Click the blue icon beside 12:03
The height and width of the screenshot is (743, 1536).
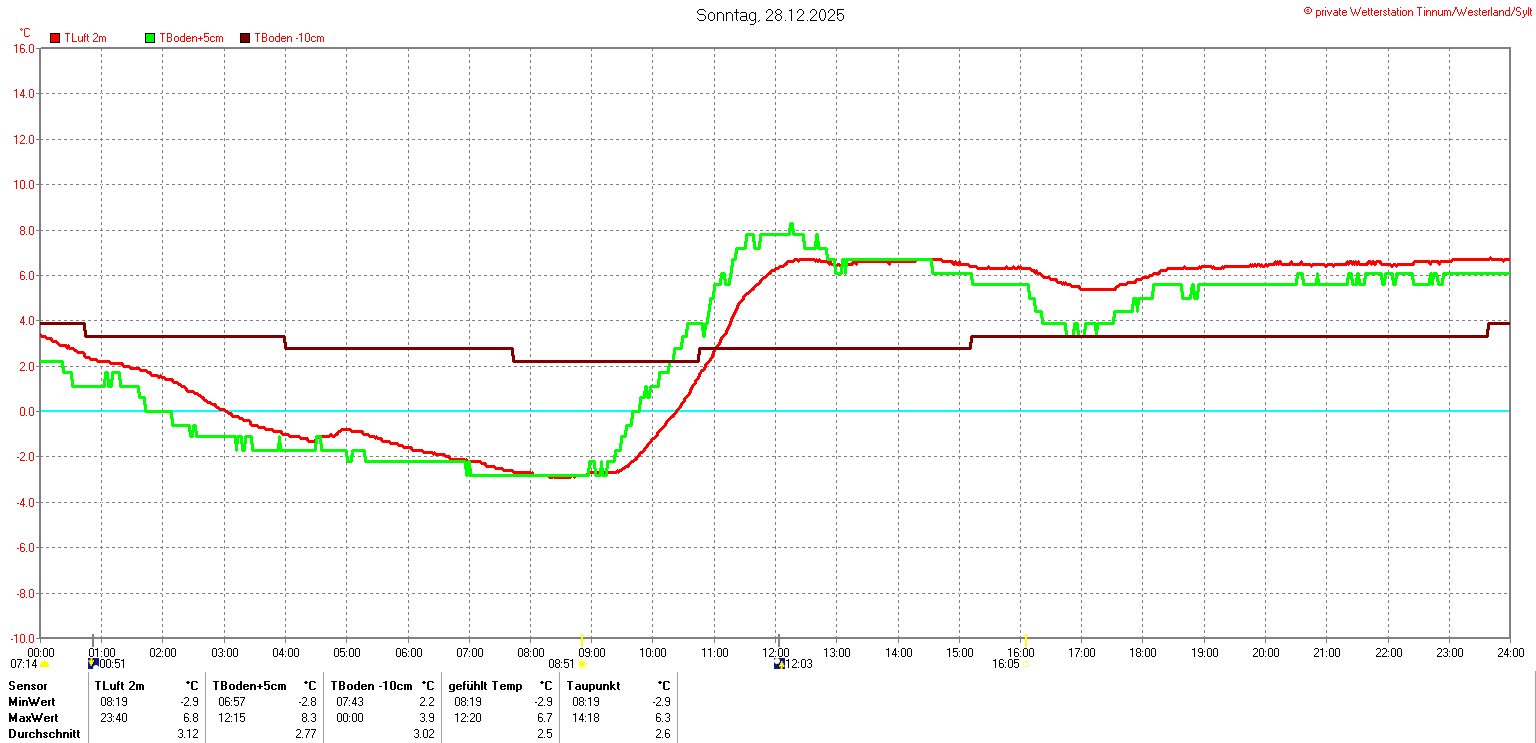click(x=779, y=663)
